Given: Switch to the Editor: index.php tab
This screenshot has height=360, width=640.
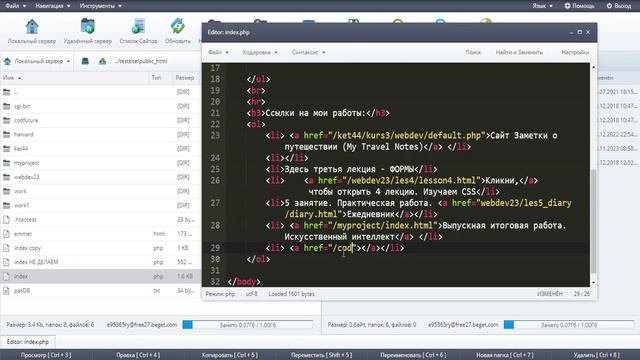Looking at the screenshot, I should pos(28,342).
